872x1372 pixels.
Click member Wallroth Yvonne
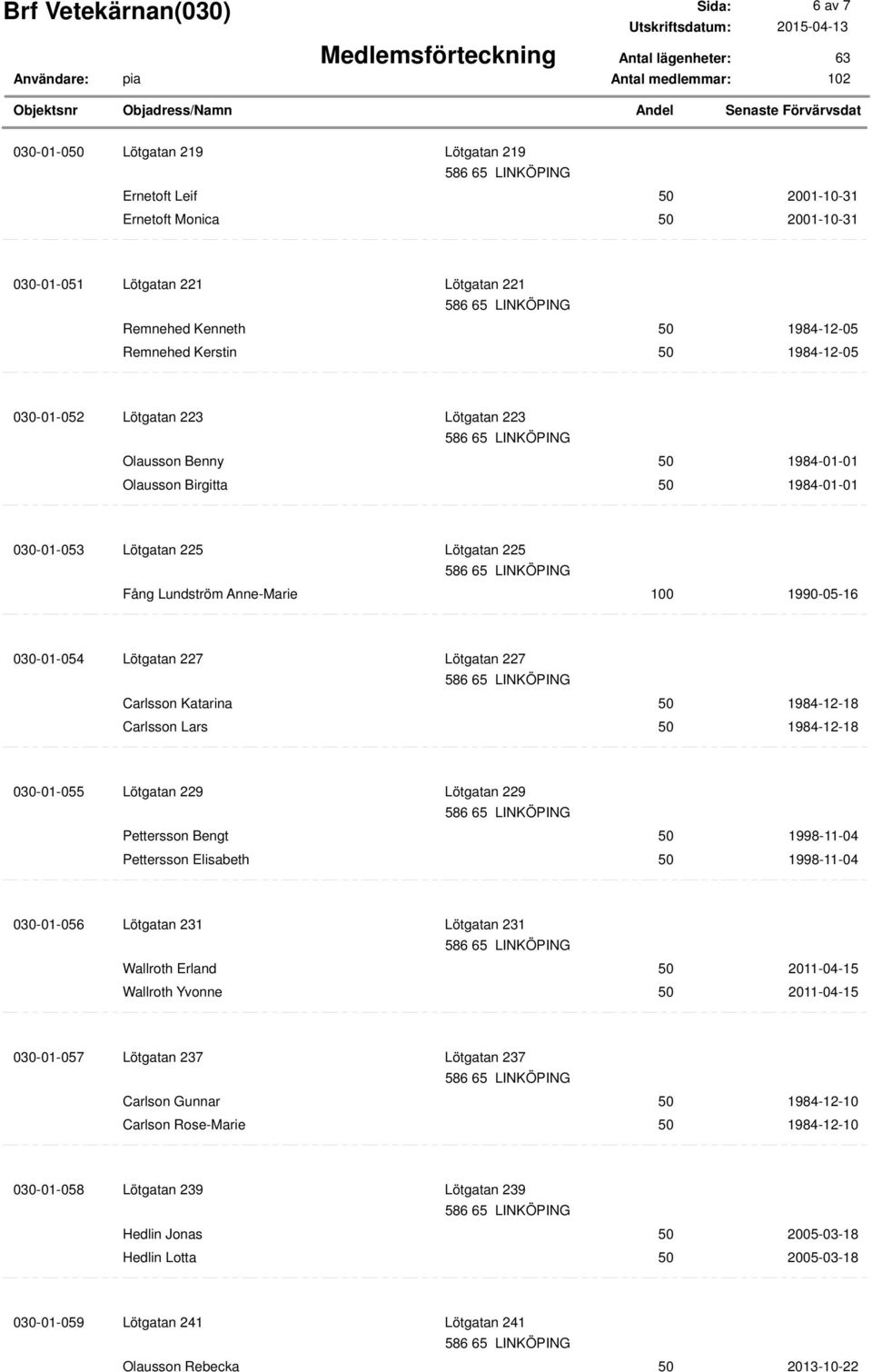point(173,992)
